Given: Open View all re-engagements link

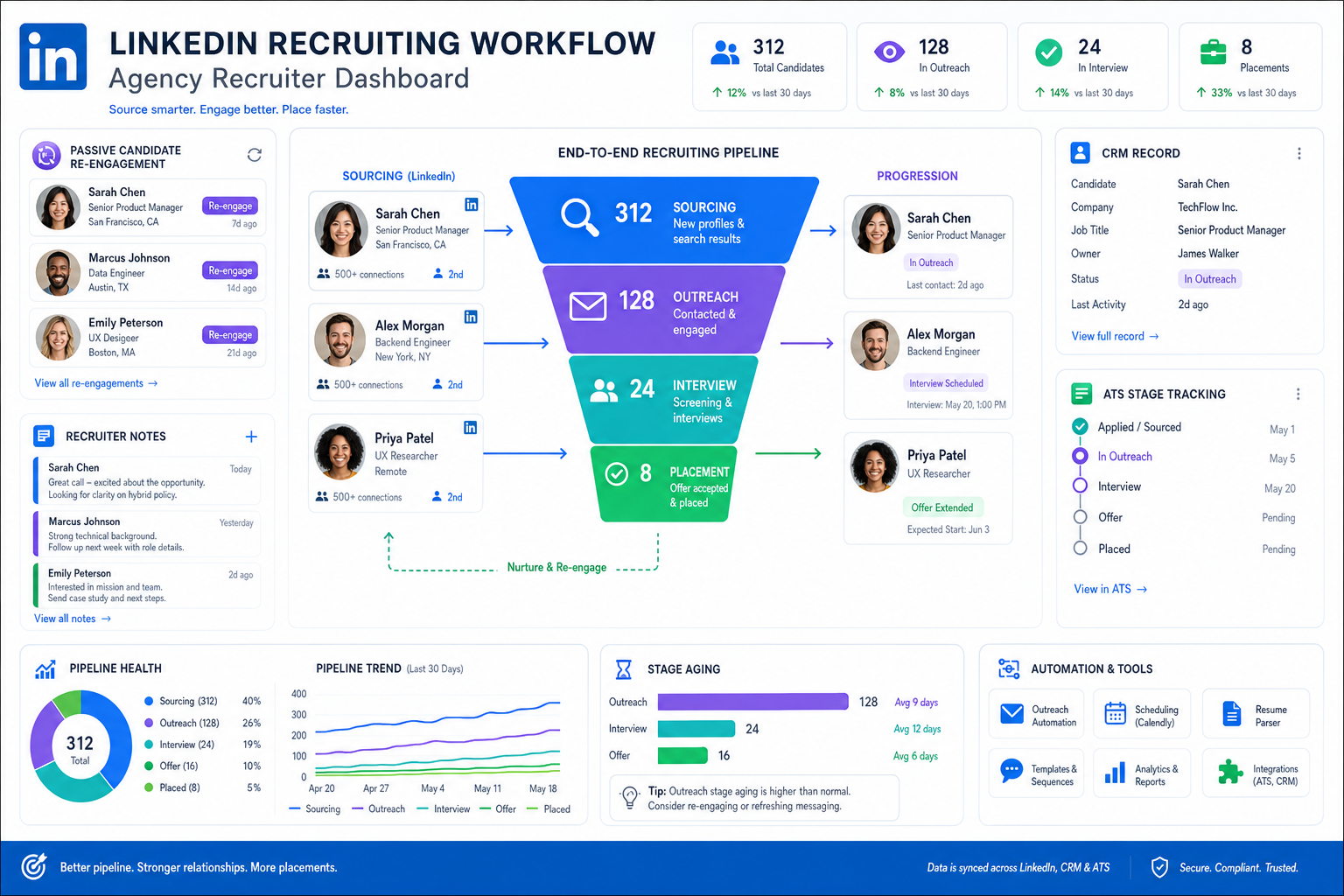Looking at the screenshot, I should pos(96,383).
